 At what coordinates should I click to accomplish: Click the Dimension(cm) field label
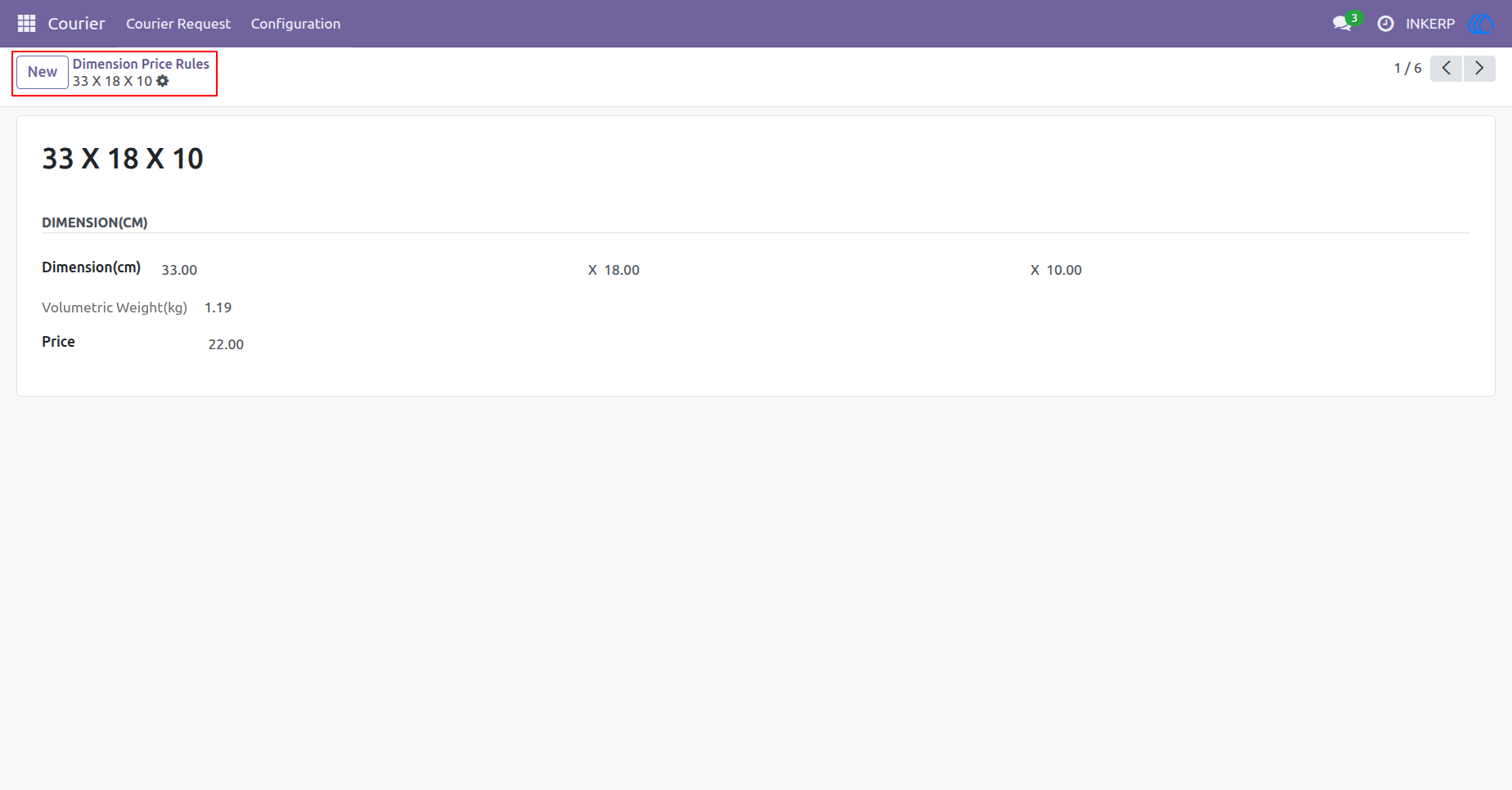point(92,267)
